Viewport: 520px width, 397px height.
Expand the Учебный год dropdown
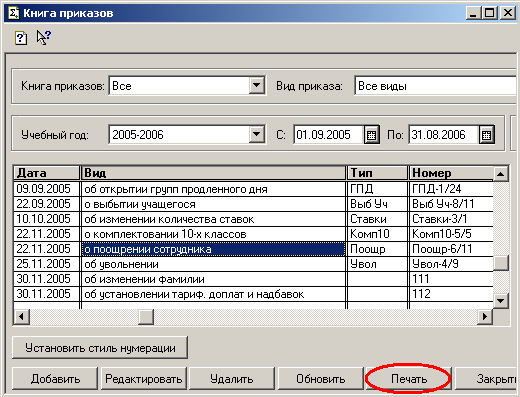point(256,134)
